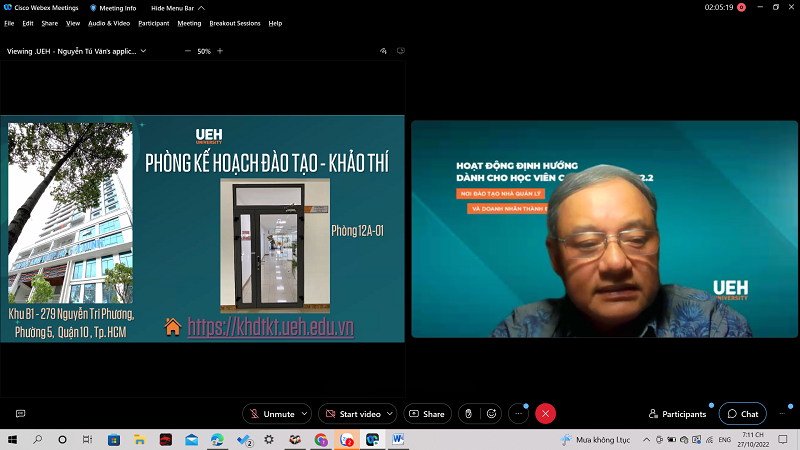Leave meeting with red X button
Image resolution: width=800 pixels, height=450 pixels.
point(545,414)
